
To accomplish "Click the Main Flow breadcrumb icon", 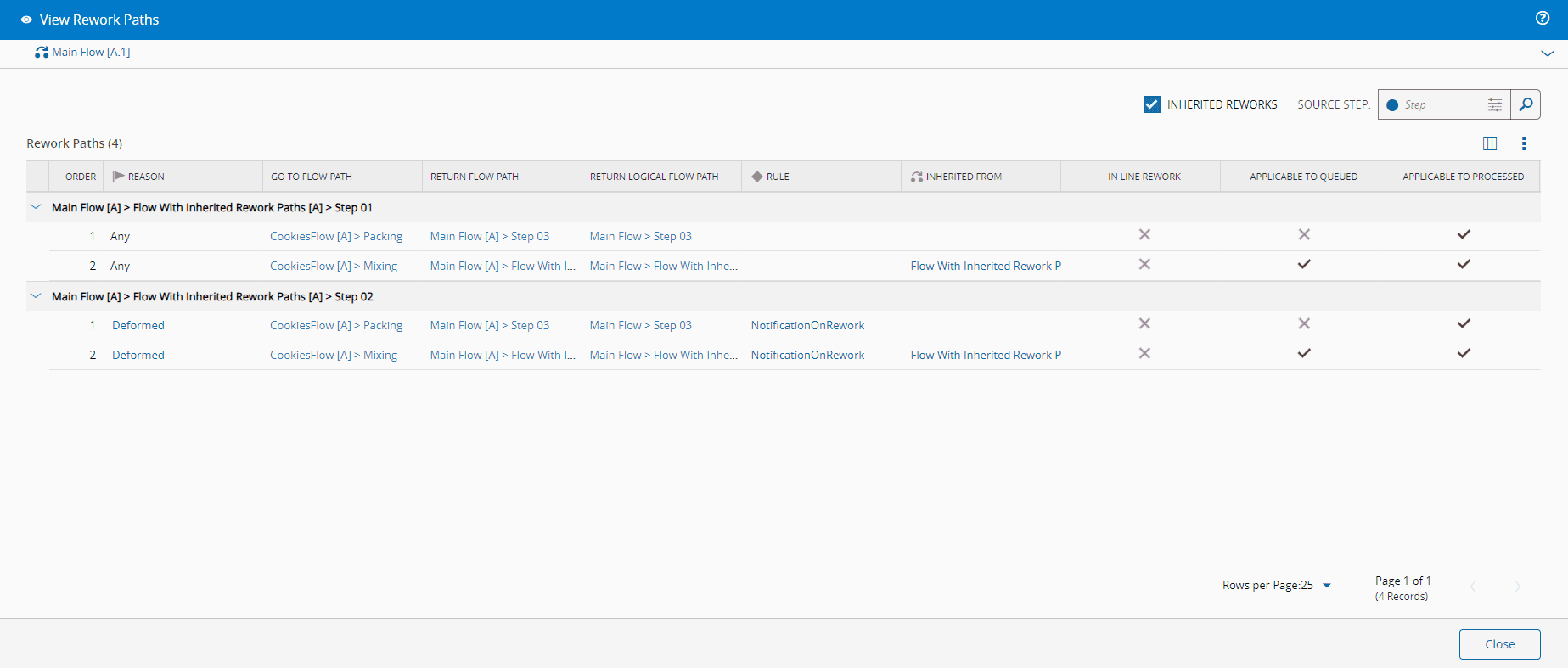I will (41, 53).
